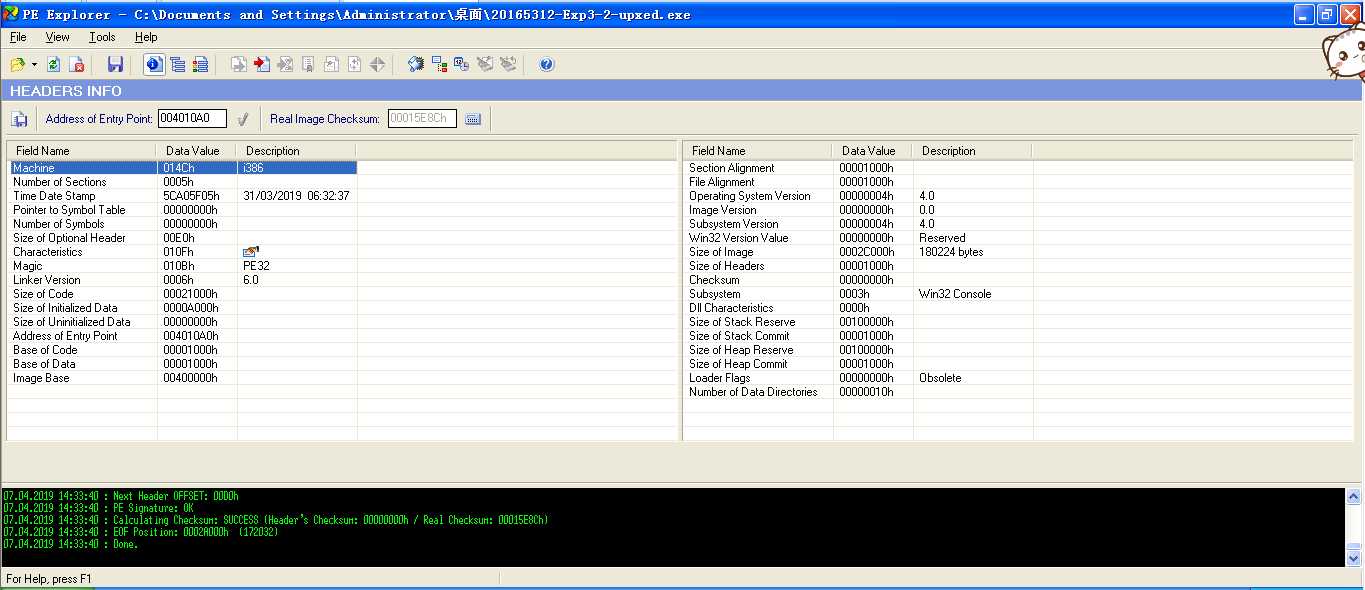Select the Size of Image row
Viewport: 1365px width, 590px height.
[x=859, y=252]
